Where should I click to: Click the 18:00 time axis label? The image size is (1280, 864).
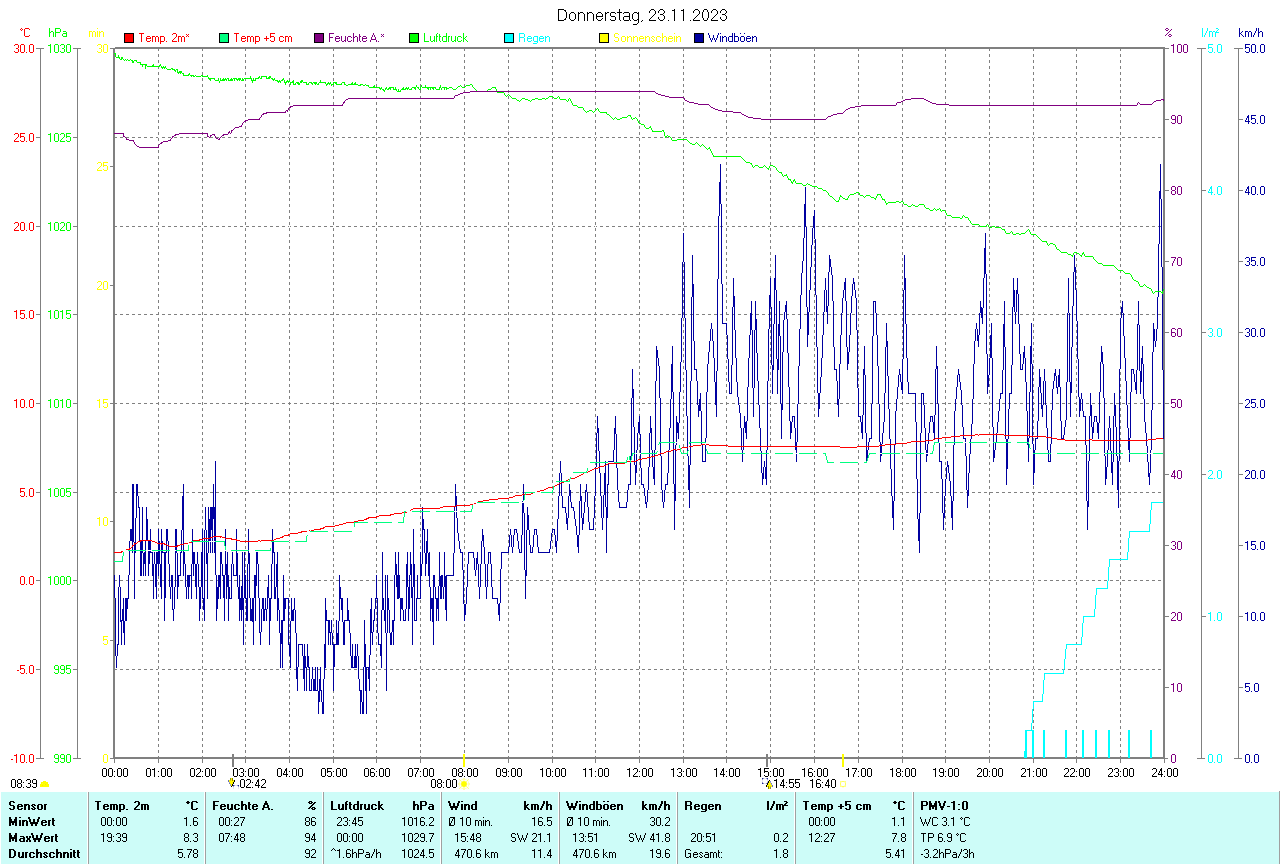tap(902, 772)
